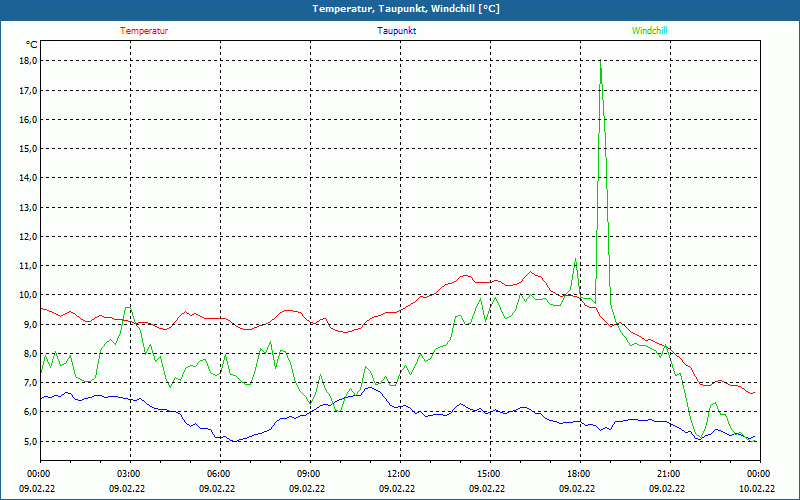Click the 9,0 y-axis value
Screen dimensions: 800x500
point(30,324)
